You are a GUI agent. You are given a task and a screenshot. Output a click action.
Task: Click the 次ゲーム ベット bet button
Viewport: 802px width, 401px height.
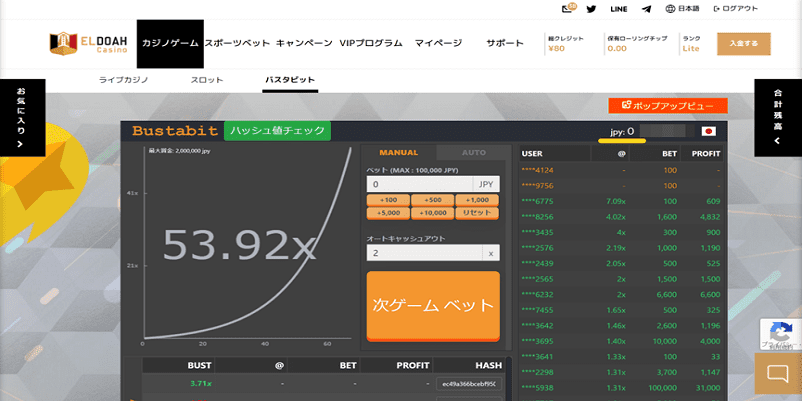click(x=433, y=306)
